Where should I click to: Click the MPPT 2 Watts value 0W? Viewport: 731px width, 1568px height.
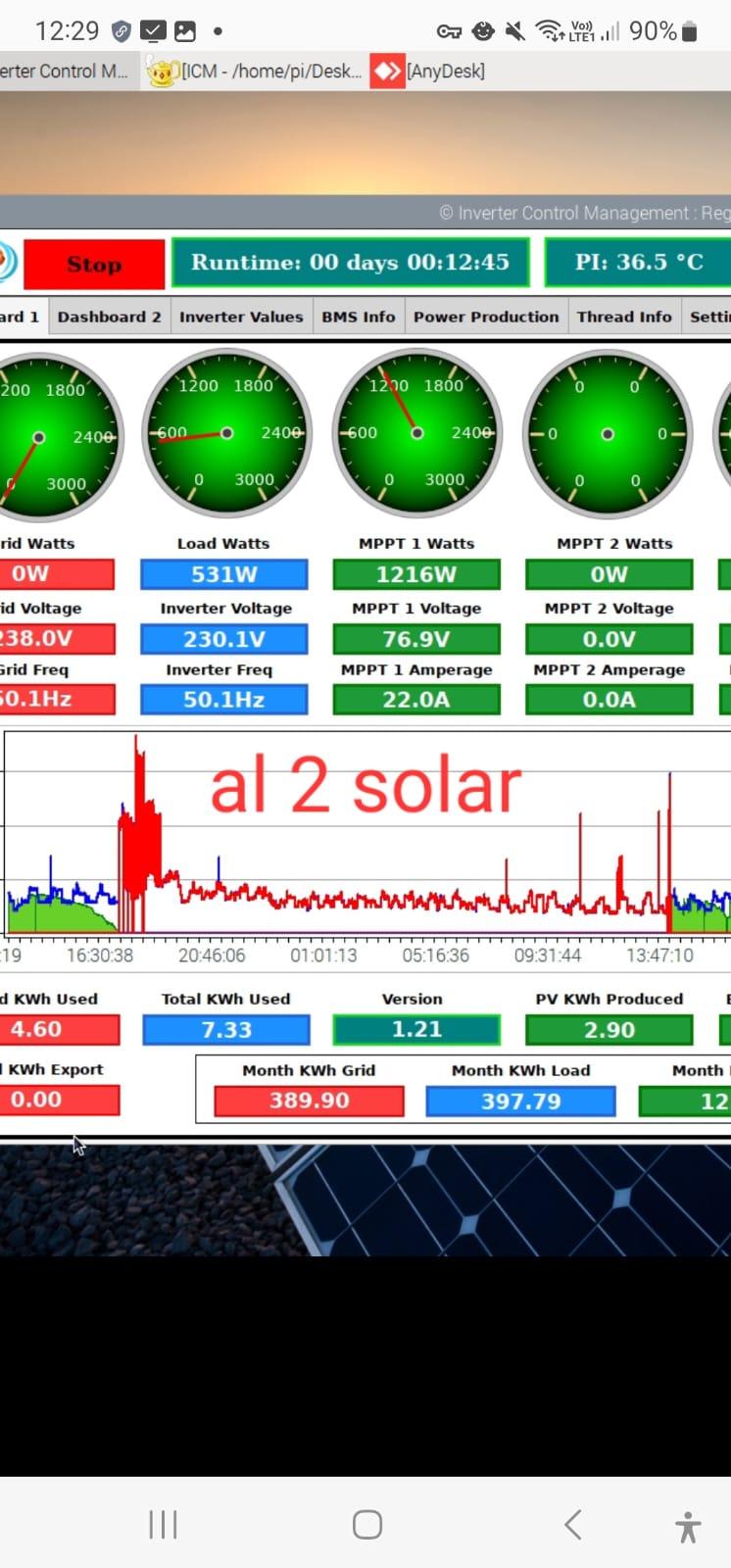click(609, 574)
